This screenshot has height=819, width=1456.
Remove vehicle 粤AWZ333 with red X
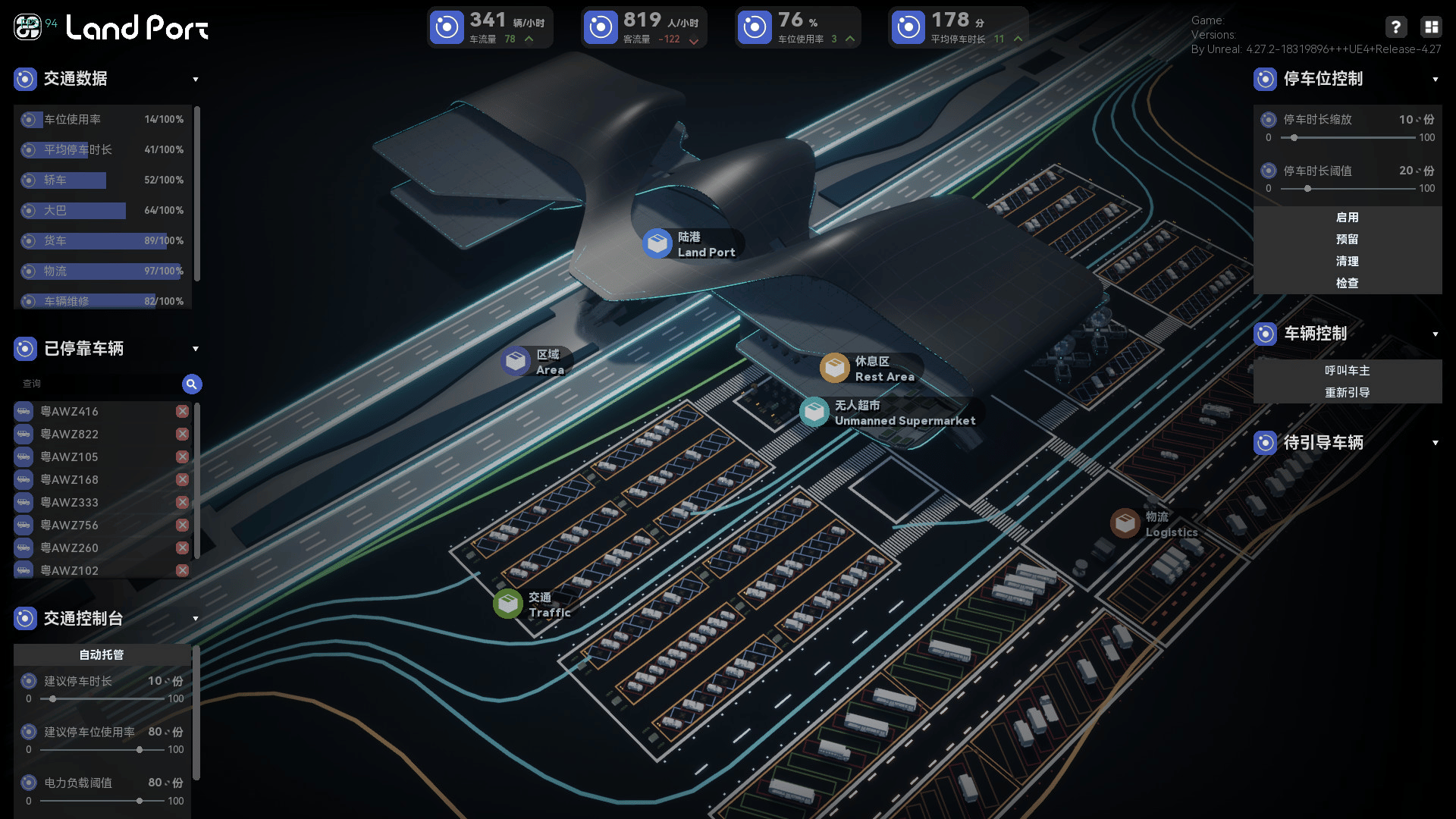coord(182,502)
